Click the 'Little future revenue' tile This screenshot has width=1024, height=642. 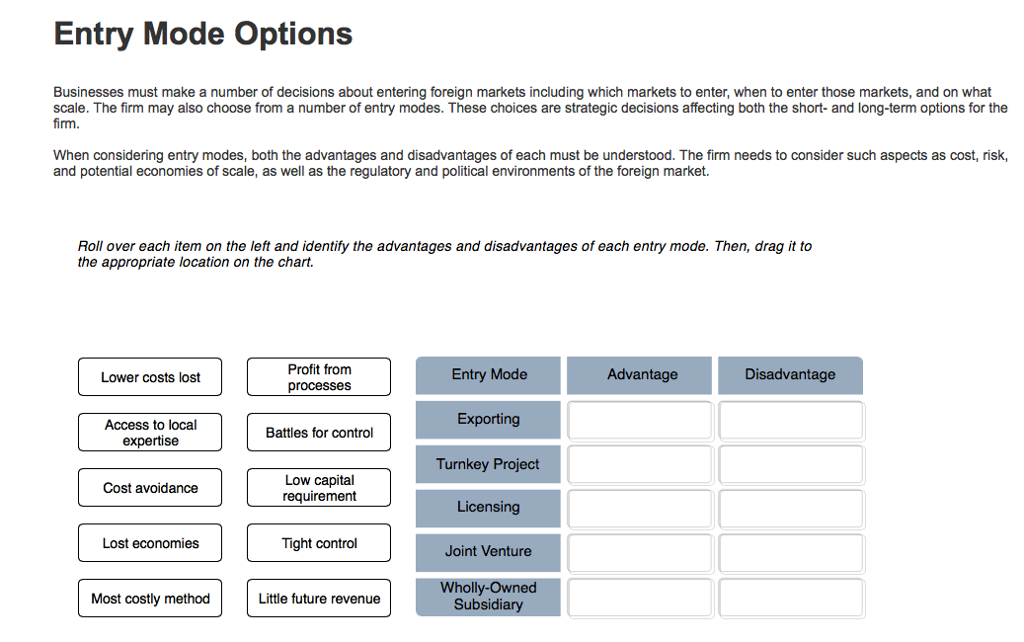tap(318, 598)
